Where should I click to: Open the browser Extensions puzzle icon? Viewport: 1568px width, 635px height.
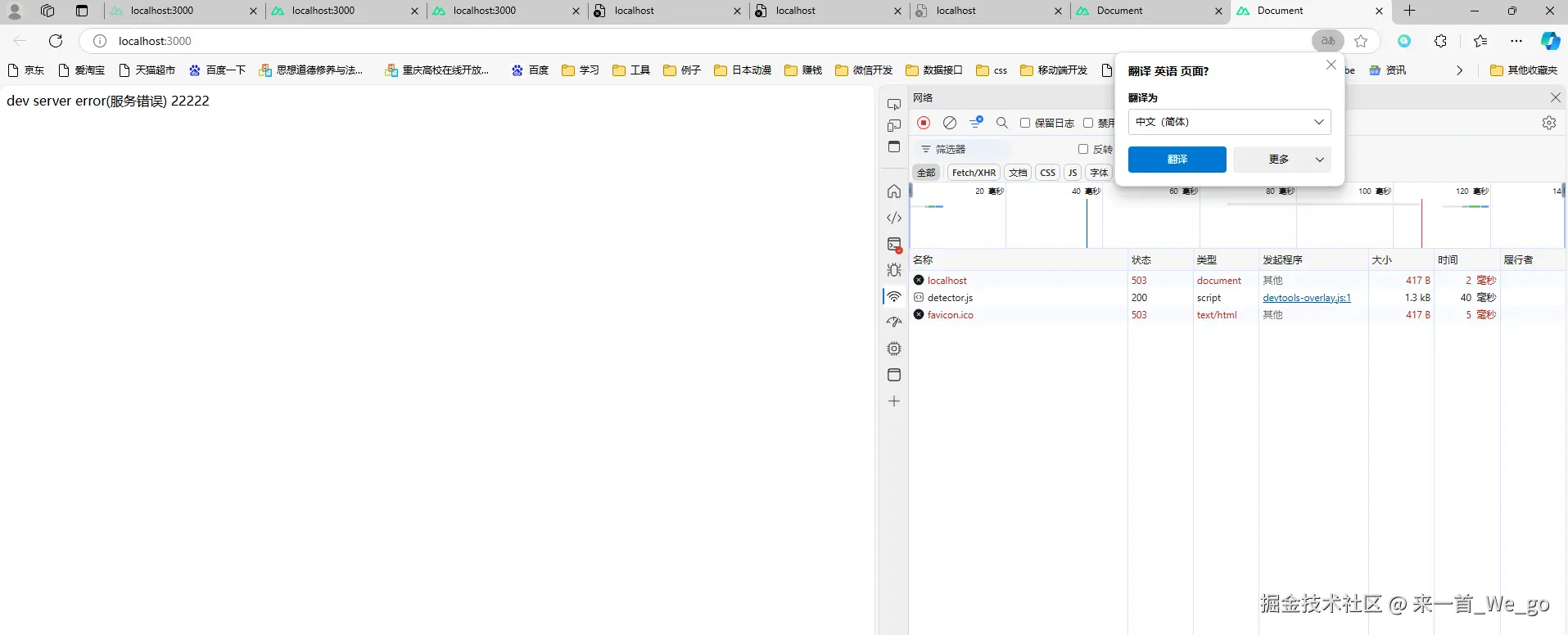click(x=1441, y=41)
